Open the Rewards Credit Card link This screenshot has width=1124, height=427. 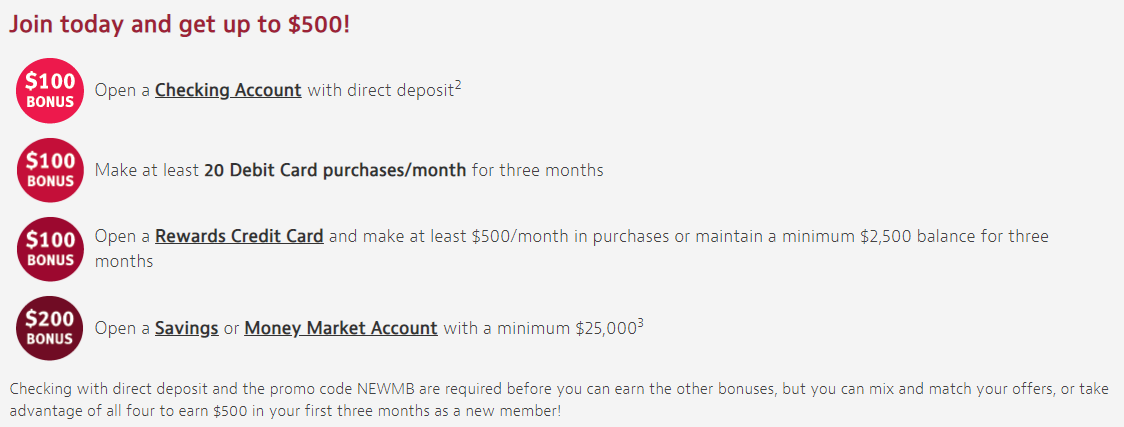coord(239,236)
